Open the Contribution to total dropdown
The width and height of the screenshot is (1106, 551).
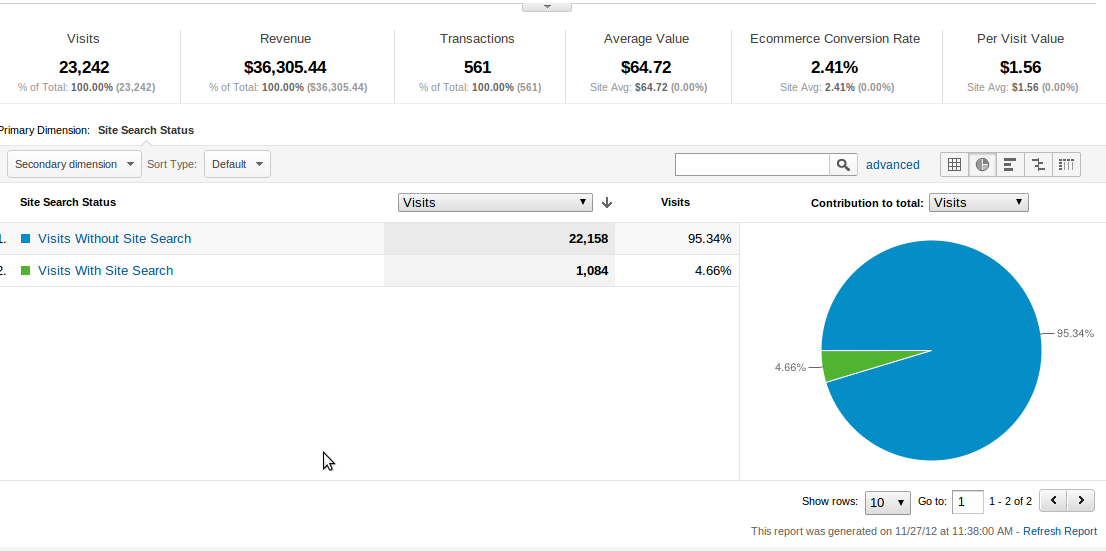[978, 202]
